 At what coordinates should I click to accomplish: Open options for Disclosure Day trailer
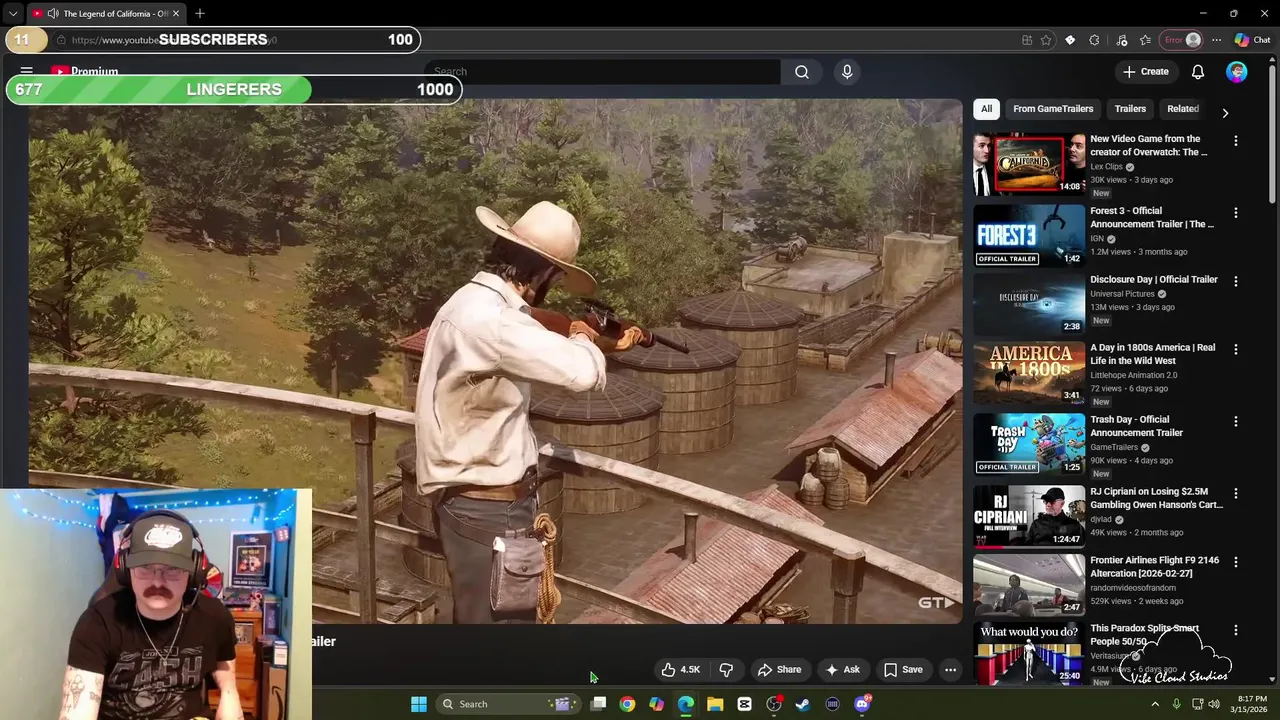[1236, 281]
